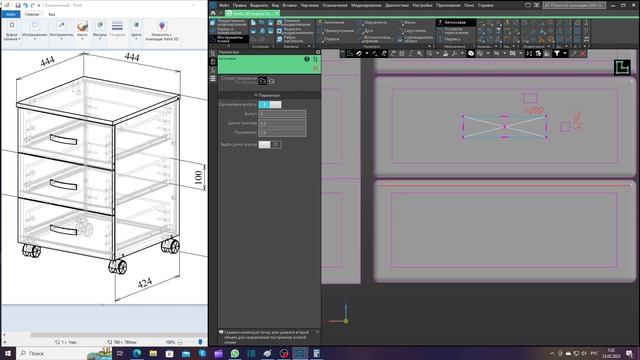Open the Черчение menu
Screen dimensions: 640x360
(x=309, y=5)
